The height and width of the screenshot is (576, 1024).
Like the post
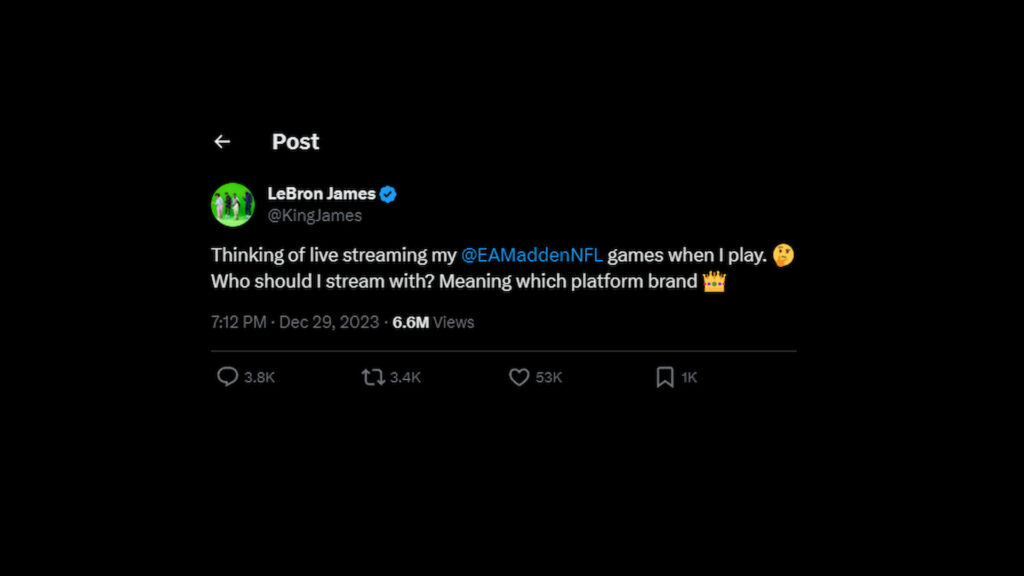click(x=518, y=377)
